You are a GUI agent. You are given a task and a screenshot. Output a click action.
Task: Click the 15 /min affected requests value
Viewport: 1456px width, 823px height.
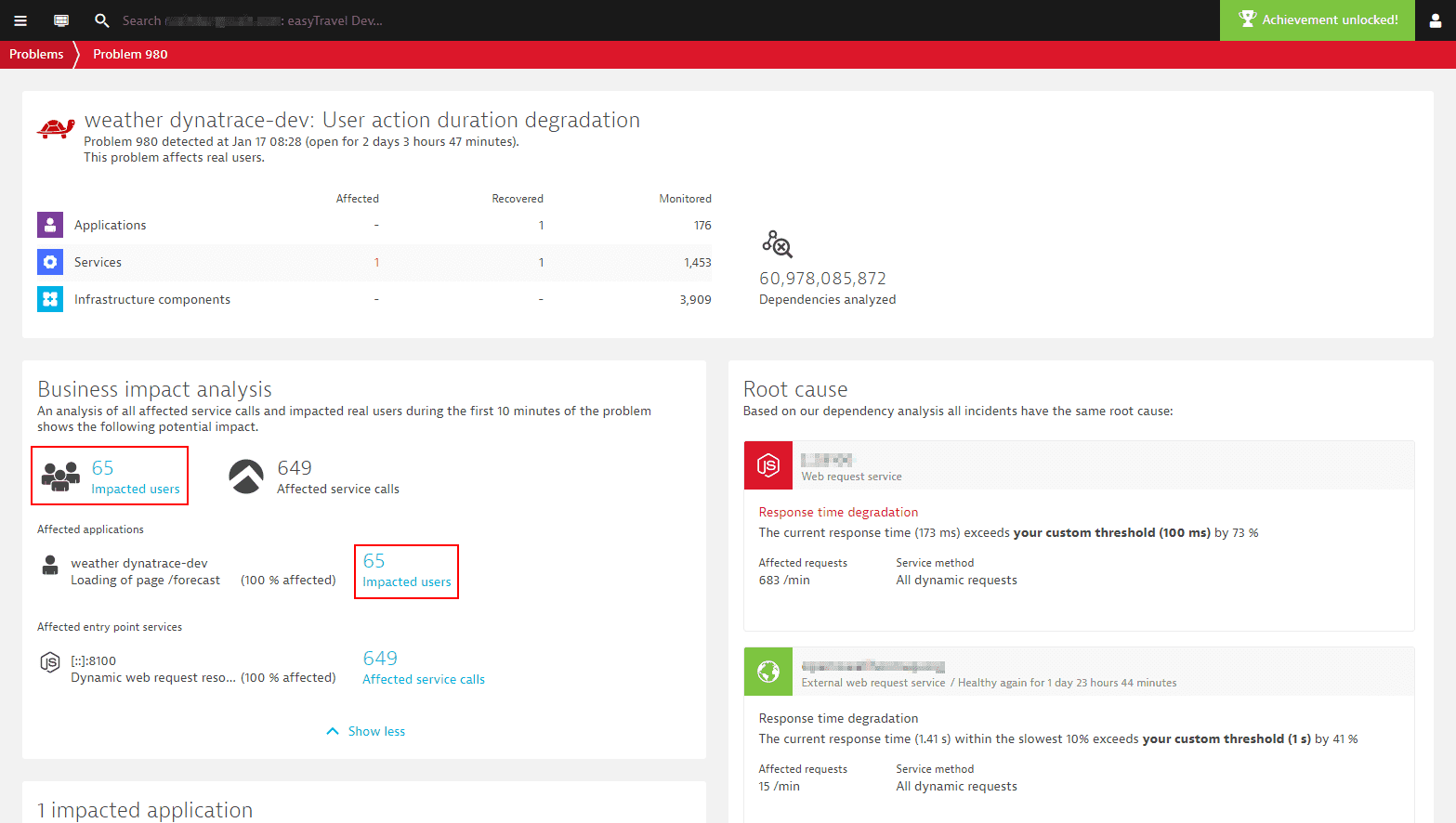780,786
